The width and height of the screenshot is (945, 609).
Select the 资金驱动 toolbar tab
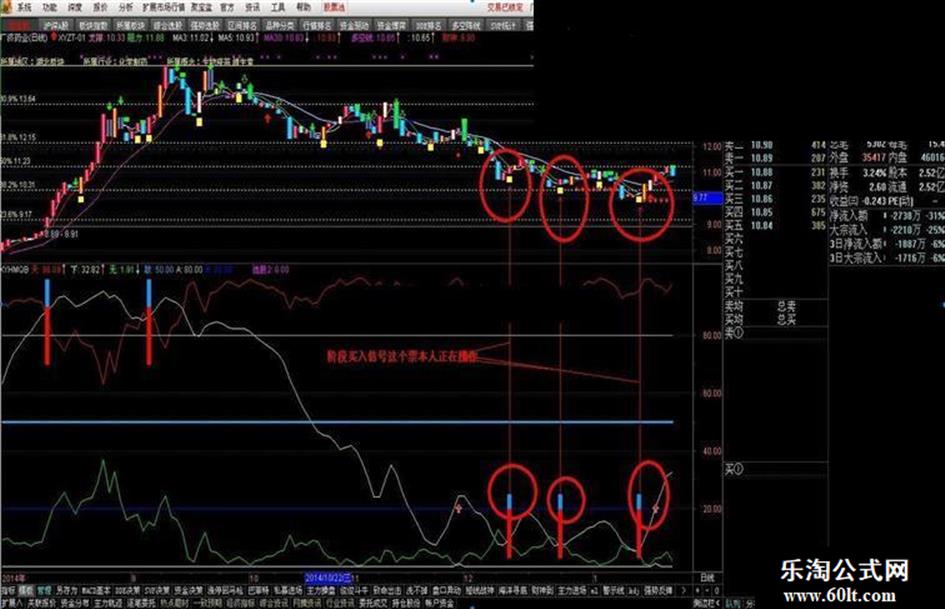354,26
